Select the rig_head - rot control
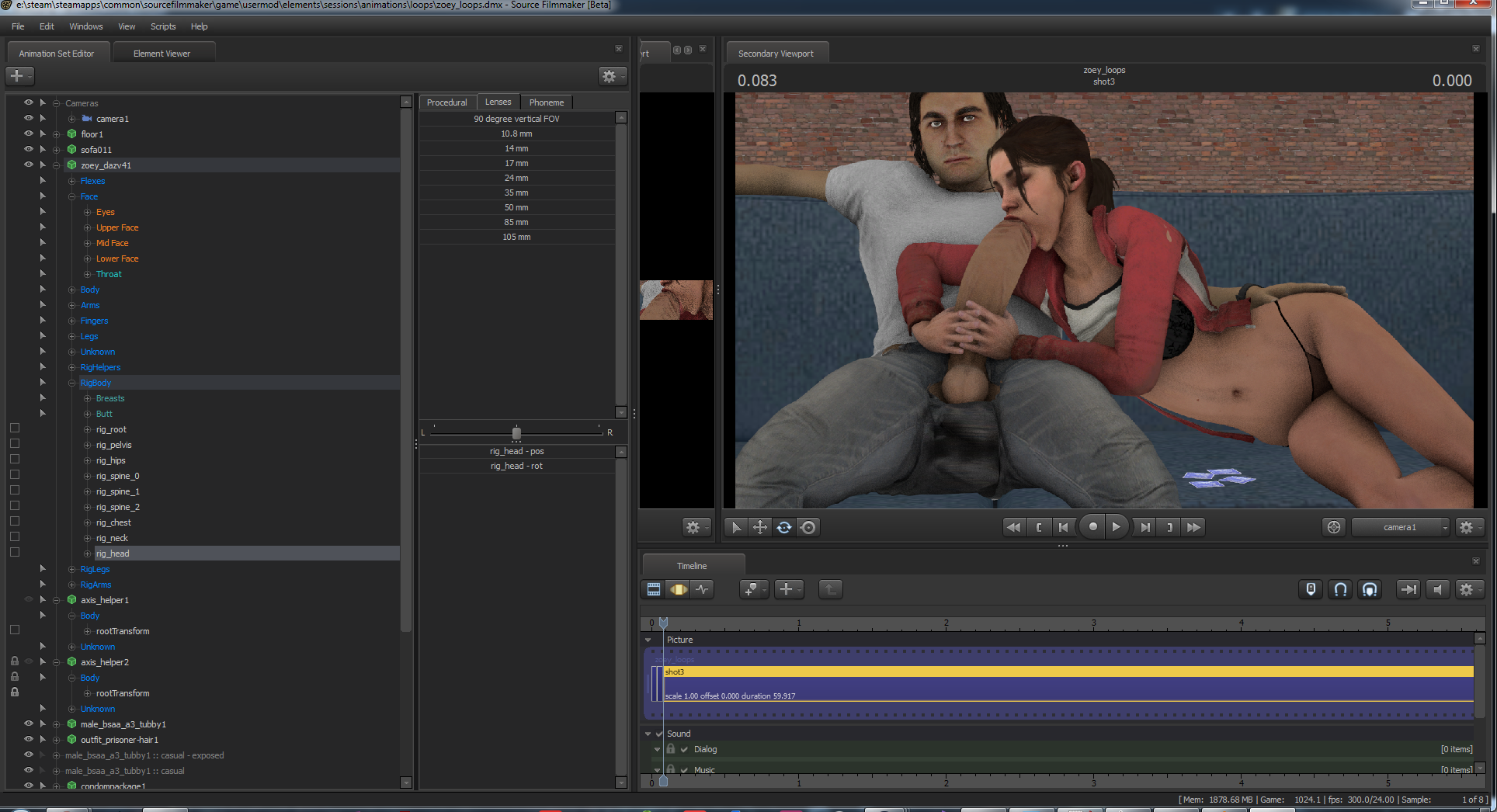The width and height of the screenshot is (1497, 812). pyautogui.click(x=517, y=466)
